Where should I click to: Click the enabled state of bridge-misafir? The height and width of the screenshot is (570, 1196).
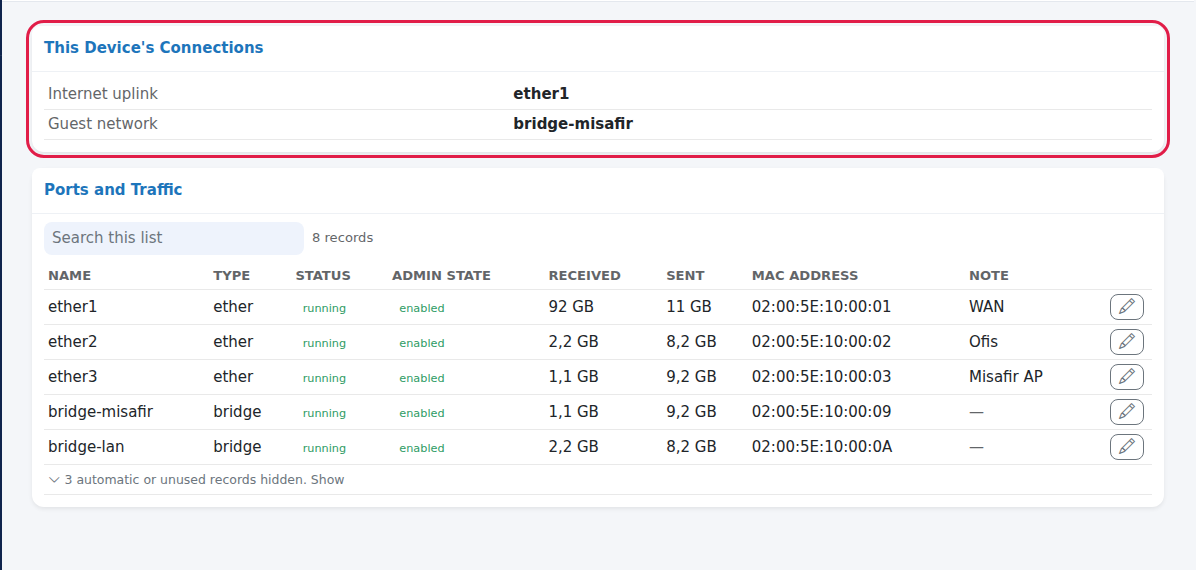pyautogui.click(x=422, y=414)
